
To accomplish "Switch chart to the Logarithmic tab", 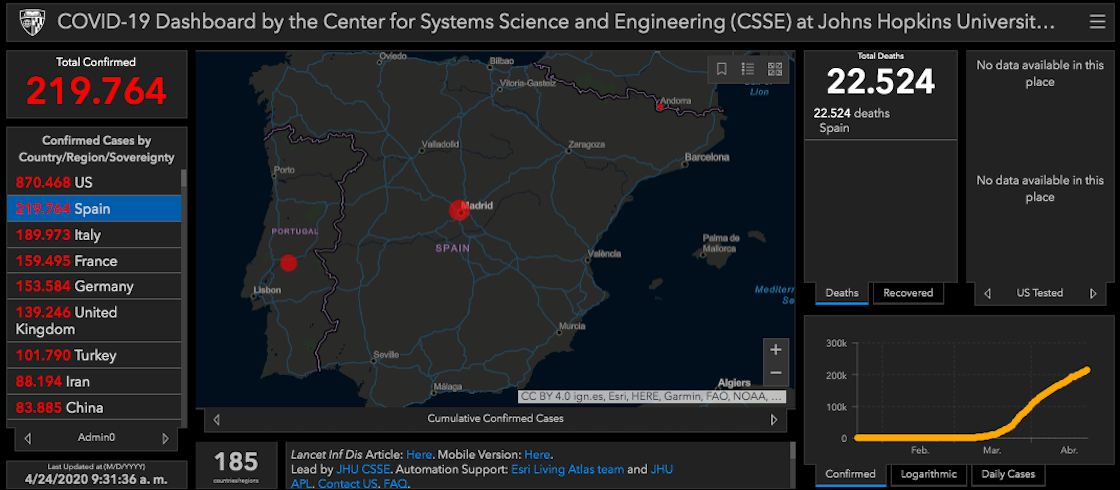I will (x=926, y=474).
